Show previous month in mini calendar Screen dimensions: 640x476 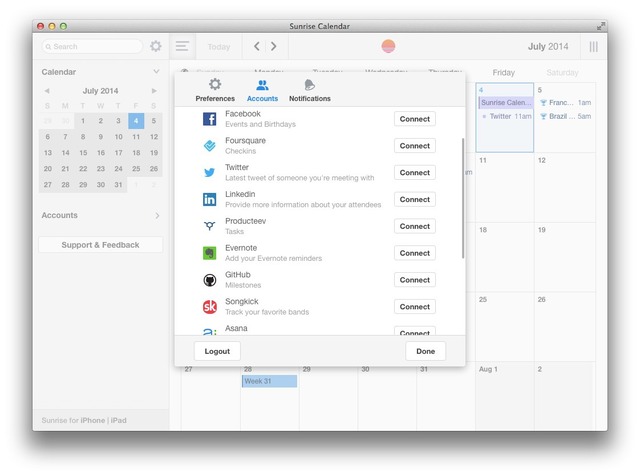(x=47, y=91)
